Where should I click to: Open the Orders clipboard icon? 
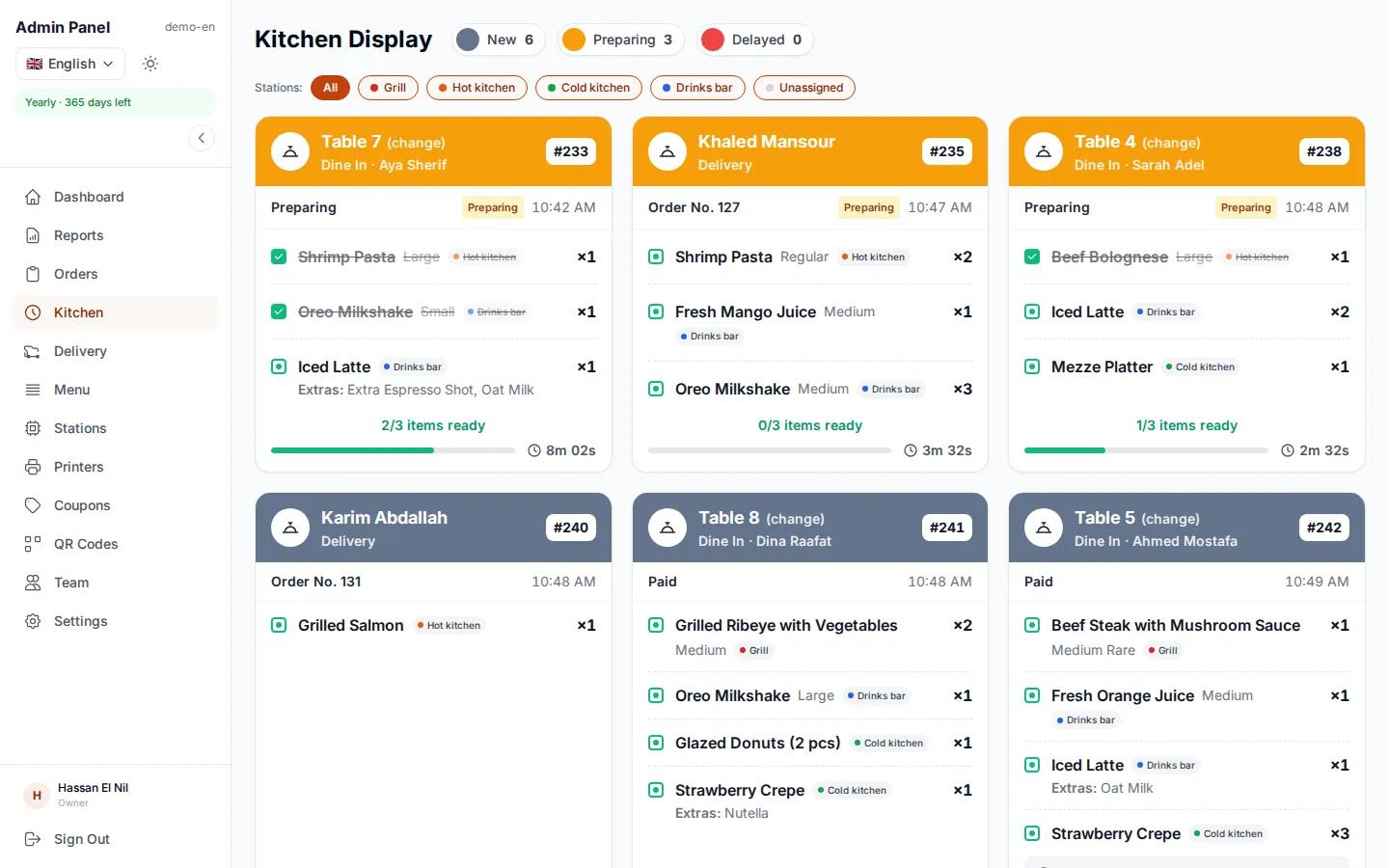click(33, 274)
